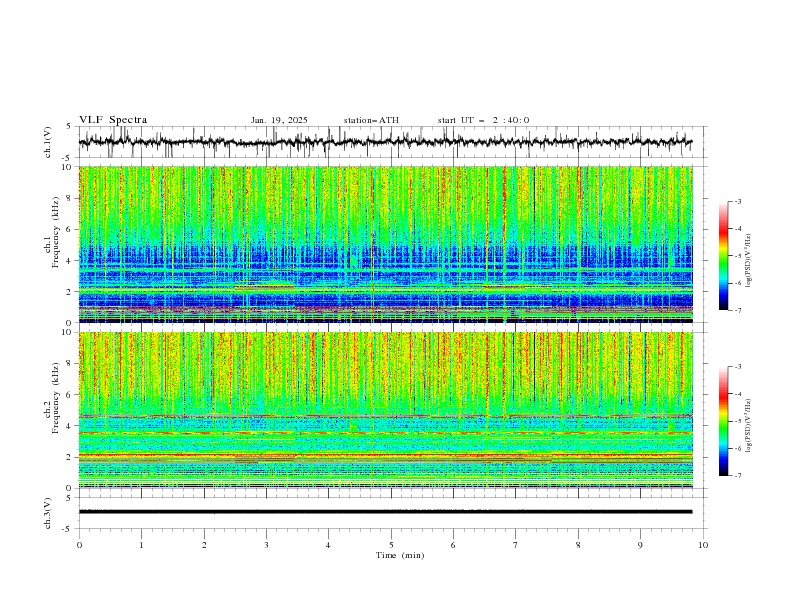Click the "-5" volt tick on ch.3(V) axis
Viewport: 792px width, 612px height.
point(67,529)
